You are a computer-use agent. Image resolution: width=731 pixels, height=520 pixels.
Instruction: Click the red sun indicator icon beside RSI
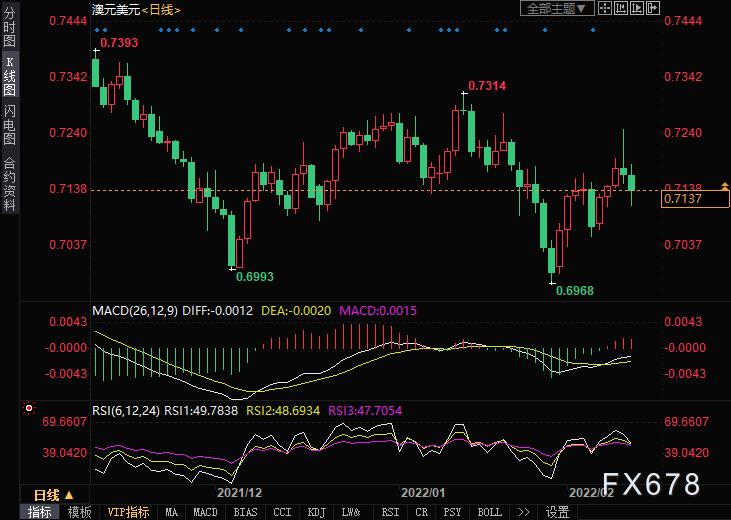pyautogui.click(x=29, y=409)
